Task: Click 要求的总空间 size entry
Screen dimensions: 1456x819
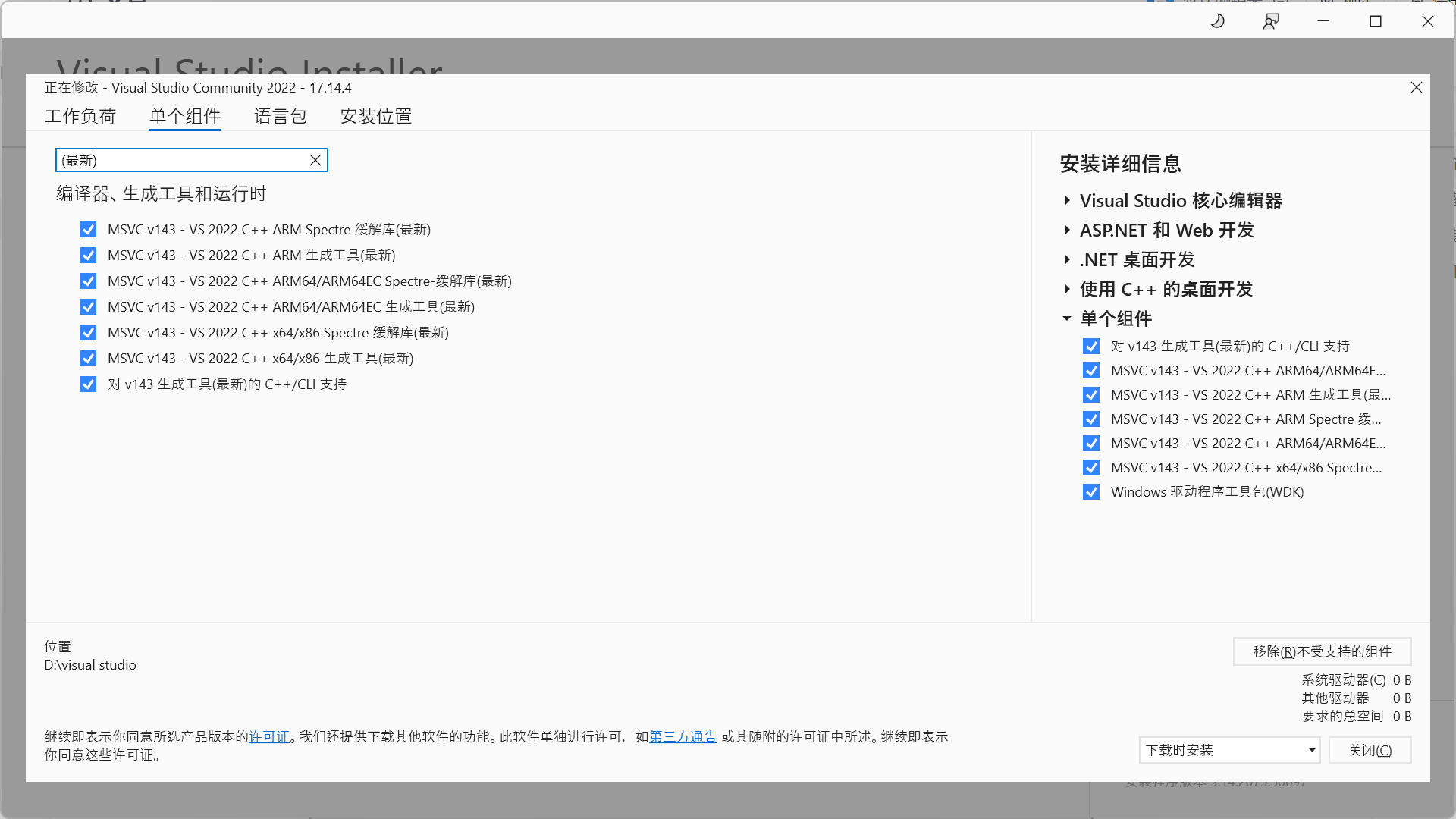Action: click(1357, 717)
